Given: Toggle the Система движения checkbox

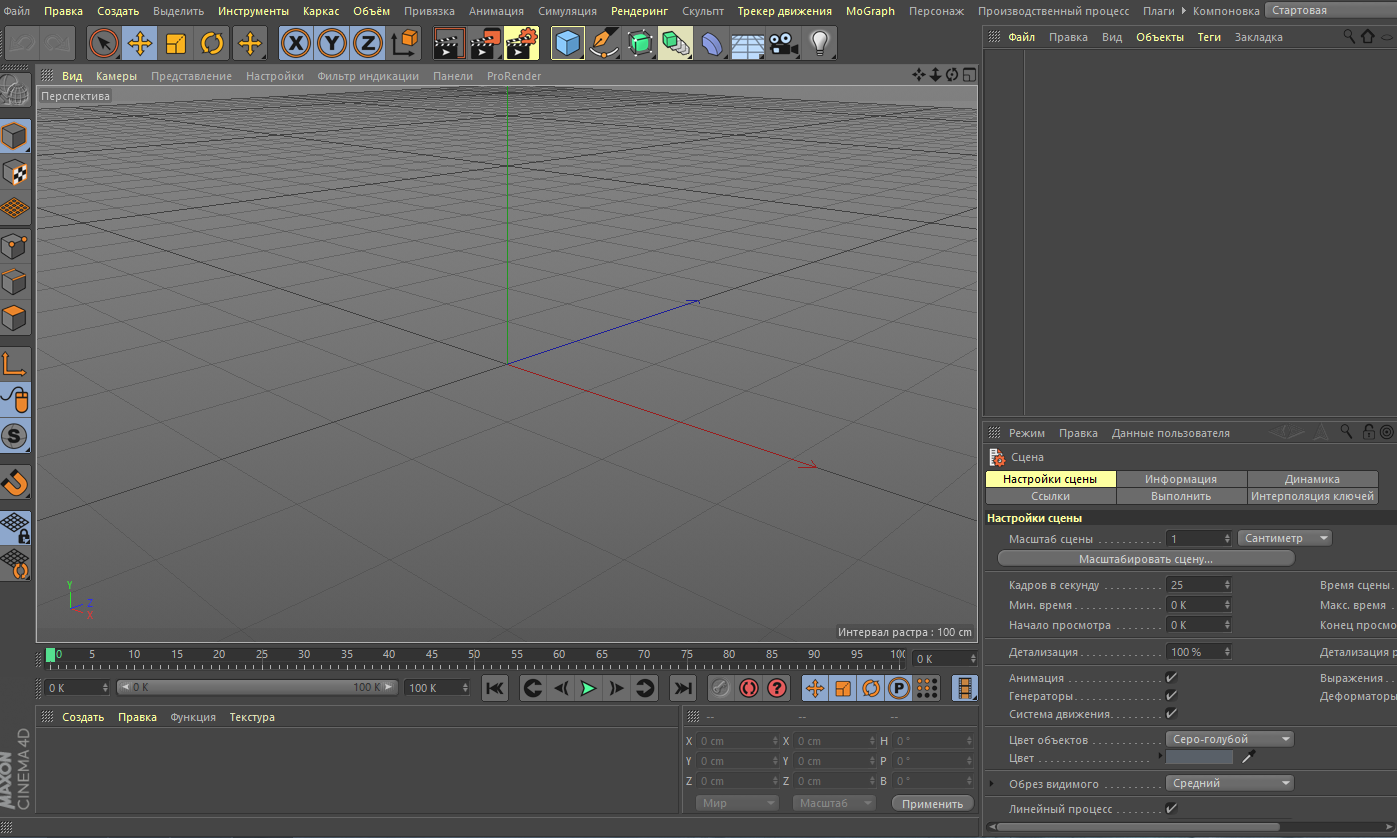Looking at the screenshot, I should (x=1172, y=714).
